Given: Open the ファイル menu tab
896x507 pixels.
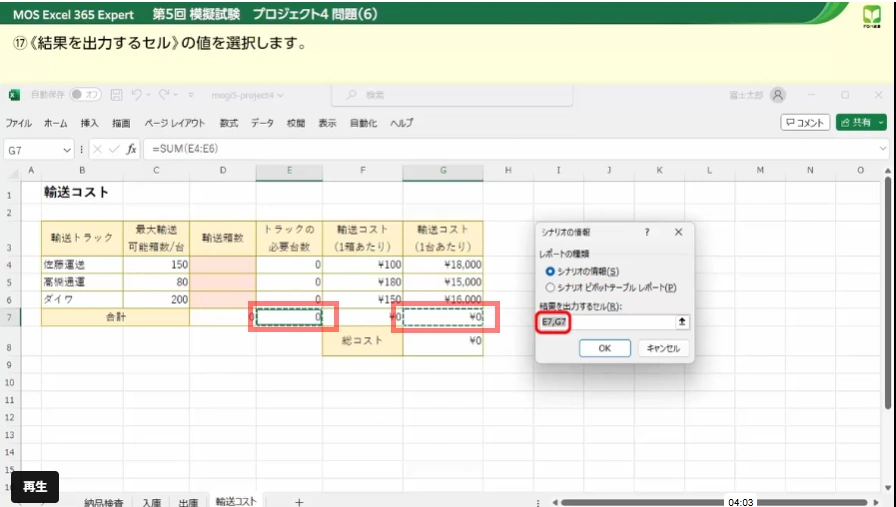Looking at the screenshot, I should click(18, 123).
